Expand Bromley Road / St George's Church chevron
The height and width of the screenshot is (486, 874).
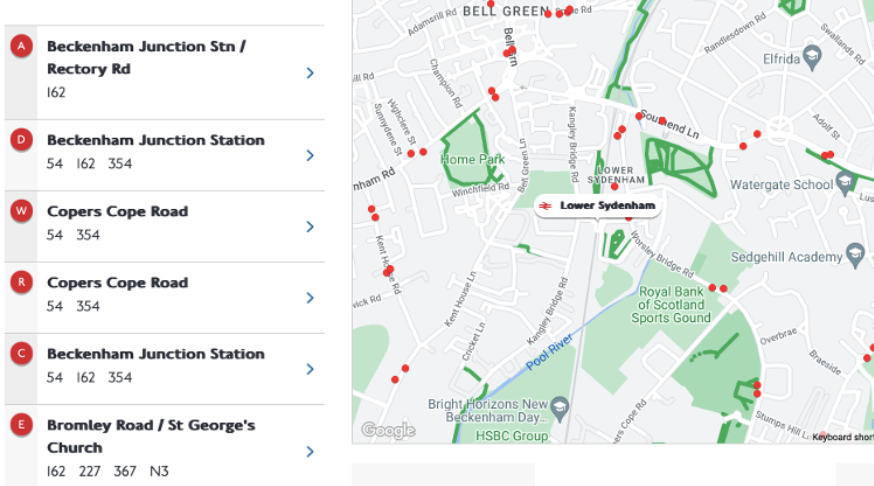(x=310, y=451)
